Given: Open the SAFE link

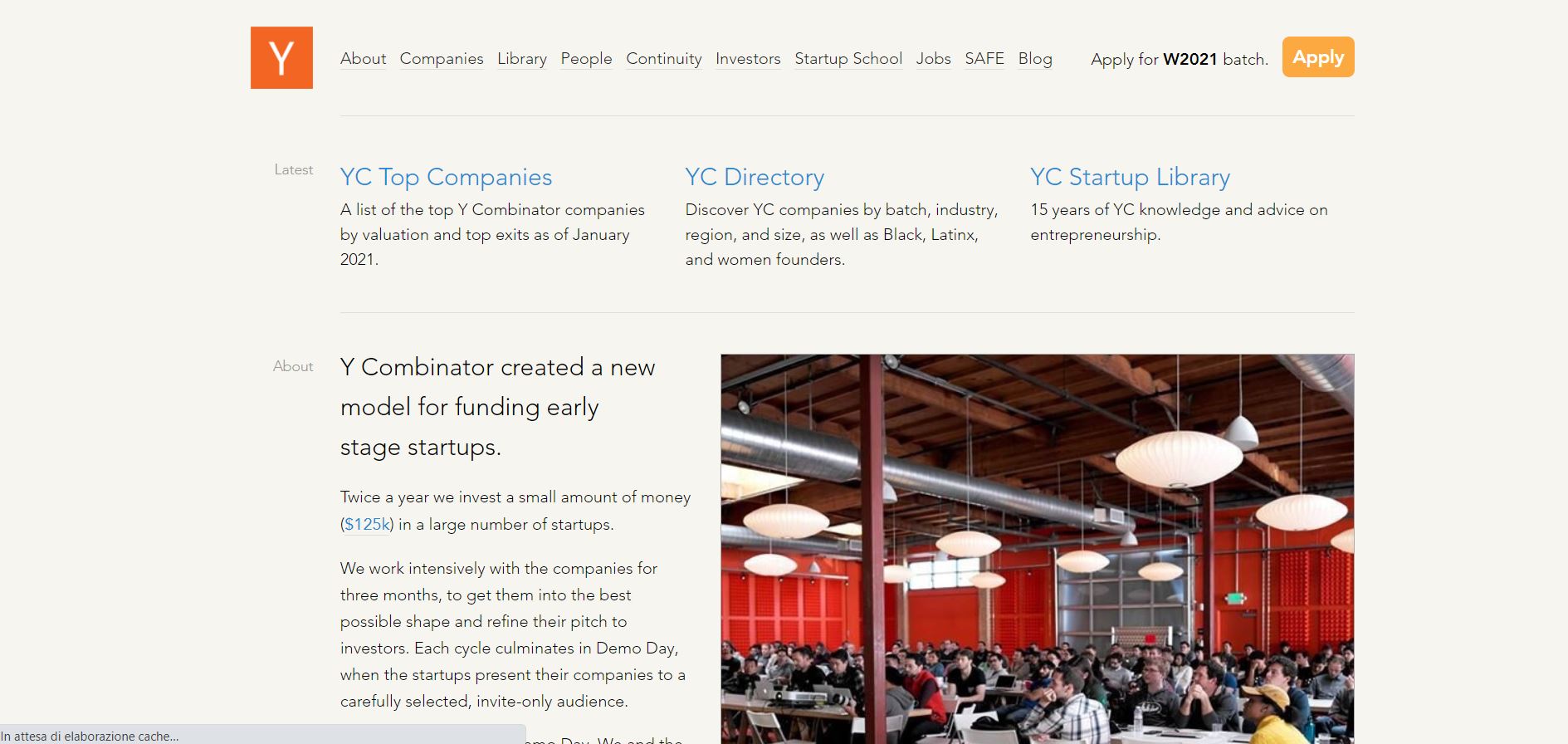Looking at the screenshot, I should point(984,59).
